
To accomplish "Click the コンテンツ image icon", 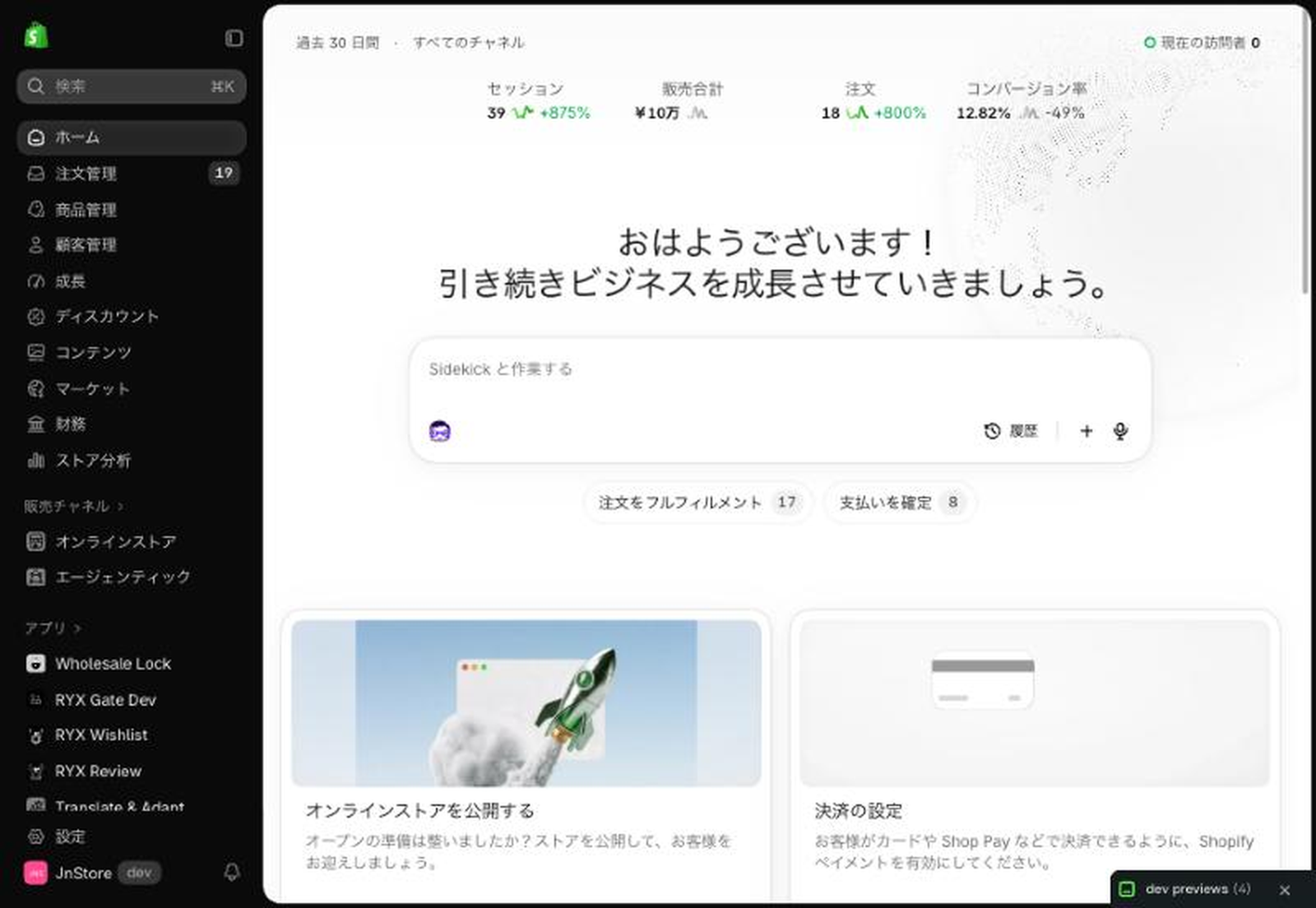I will click(36, 353).
